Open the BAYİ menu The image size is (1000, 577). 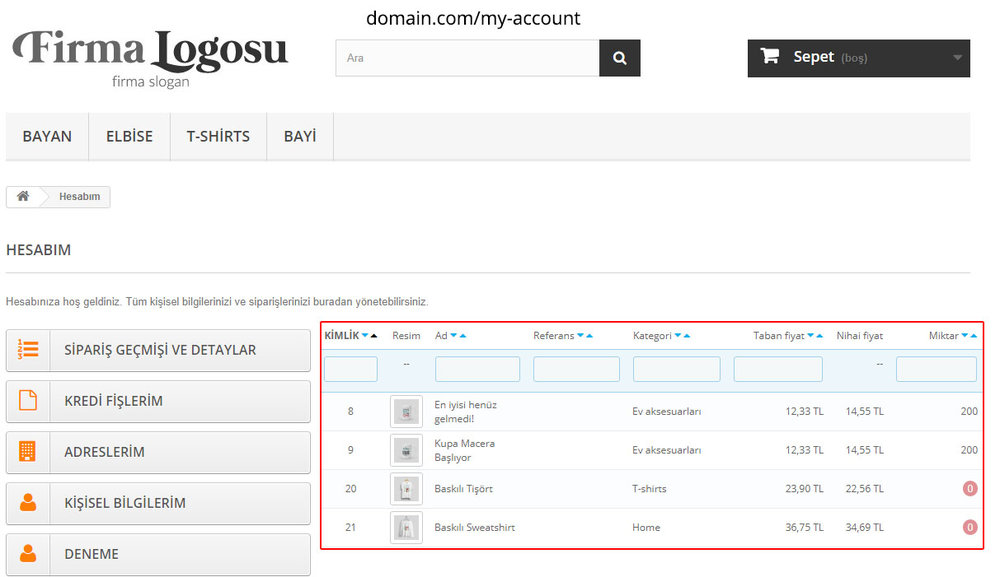tap(300, 136)
